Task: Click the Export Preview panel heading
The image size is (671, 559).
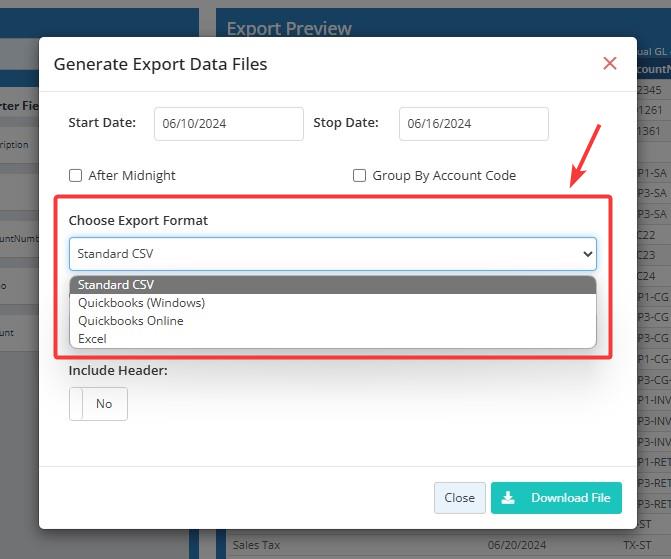Action: (289, 29)
